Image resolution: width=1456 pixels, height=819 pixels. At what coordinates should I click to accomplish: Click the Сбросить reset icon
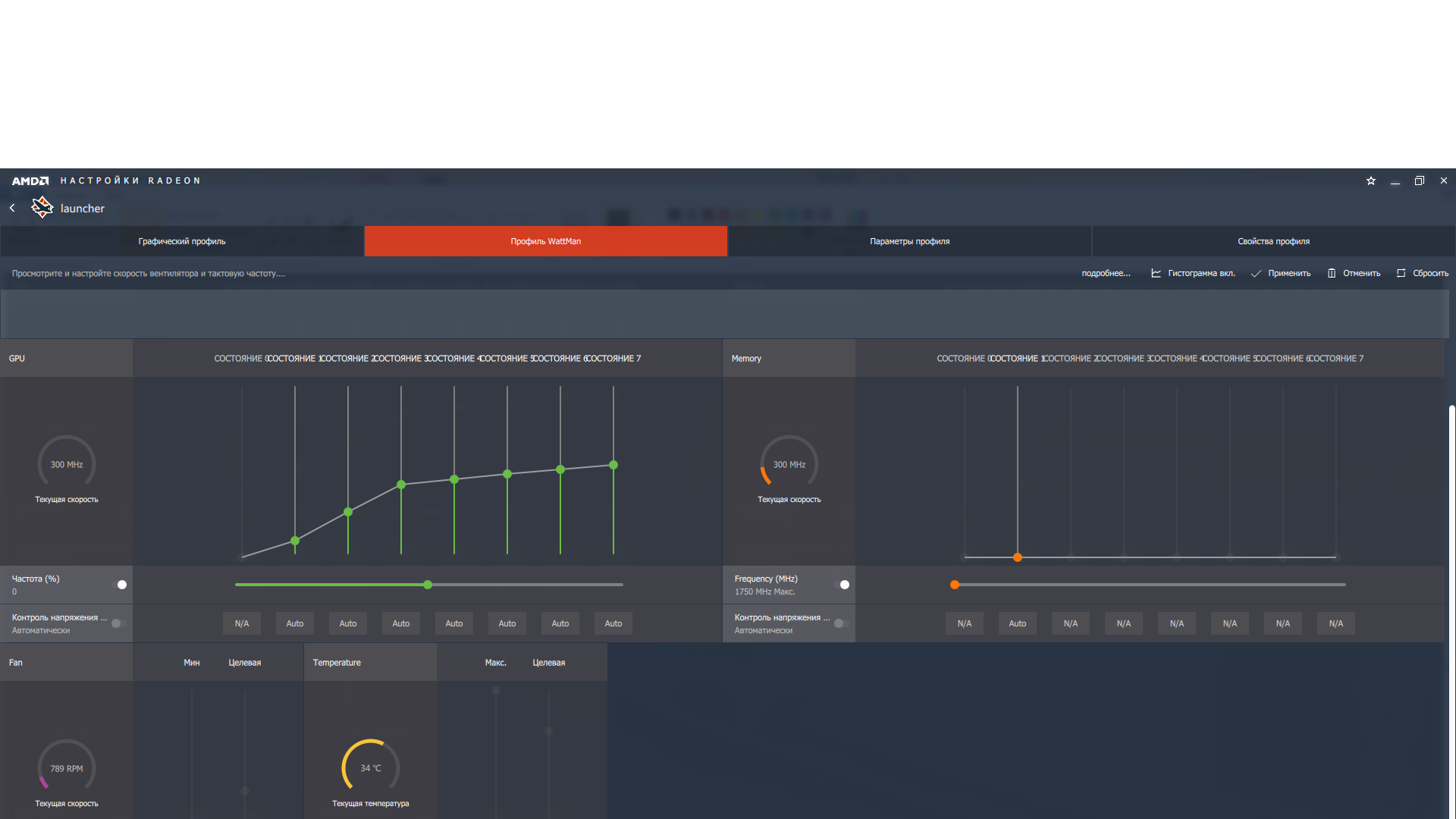(1401, 273)
